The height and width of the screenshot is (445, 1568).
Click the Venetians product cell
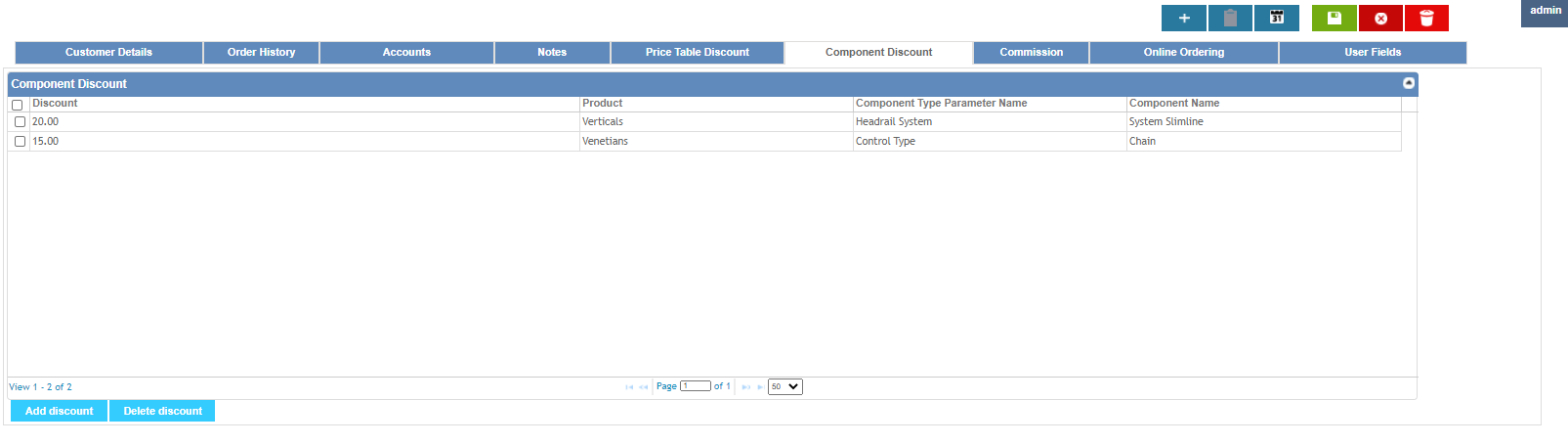[x=716, y=142]
